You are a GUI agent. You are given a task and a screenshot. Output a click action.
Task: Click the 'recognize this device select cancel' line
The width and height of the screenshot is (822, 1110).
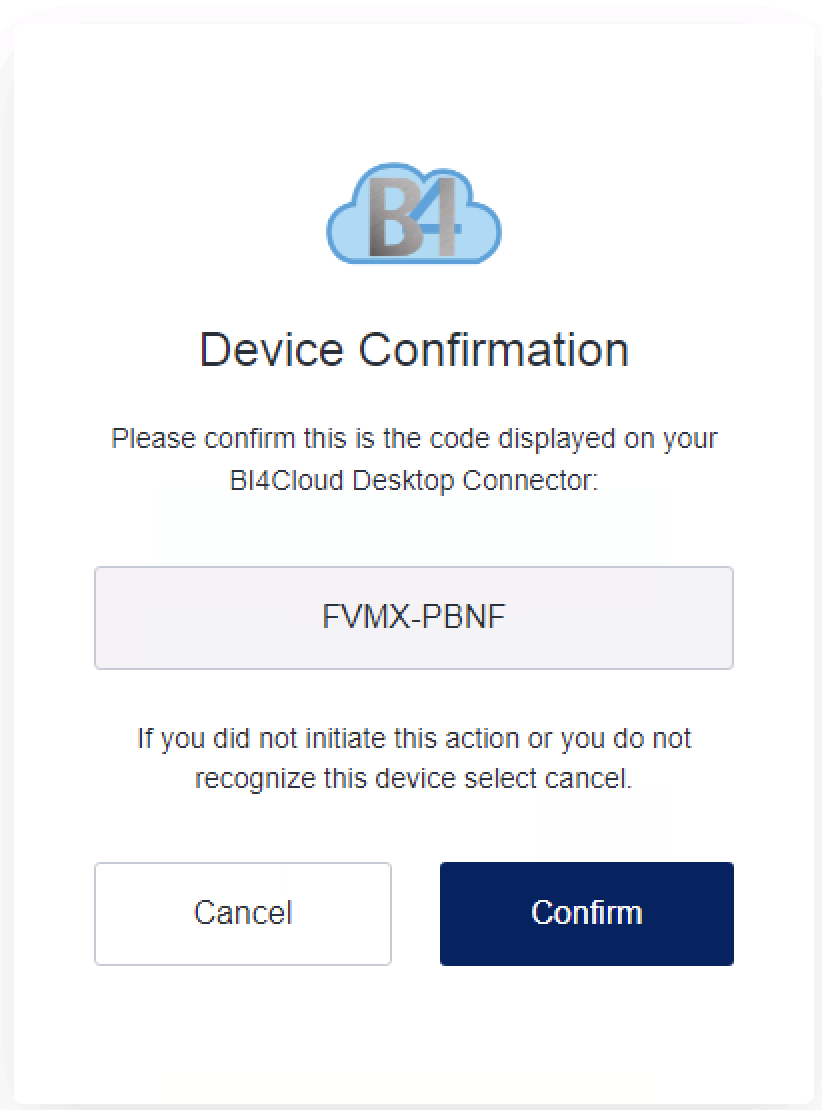click(413, 779)
